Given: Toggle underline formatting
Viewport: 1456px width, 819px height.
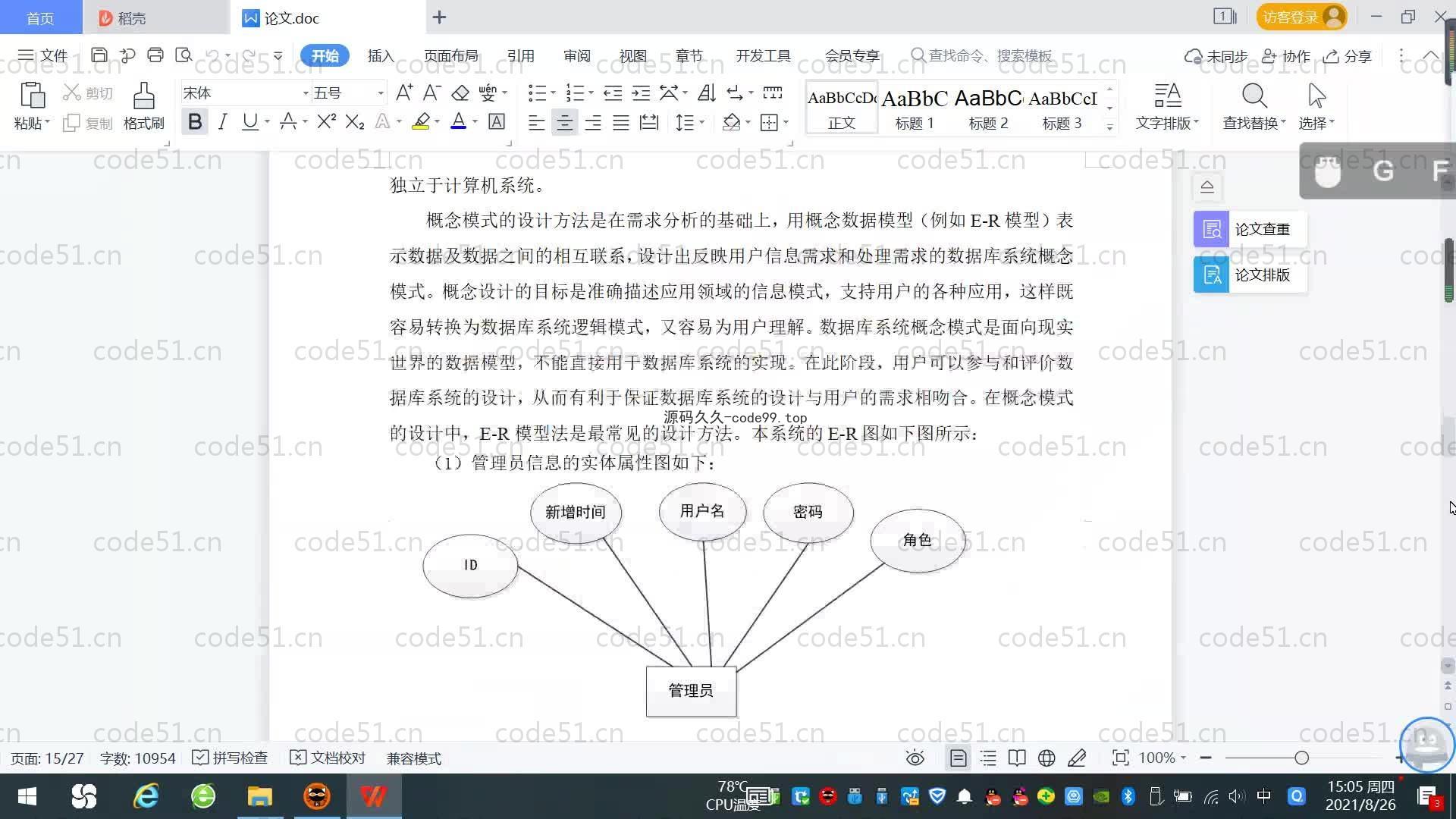Looking at the screenshot, I should (x=249, y=121).
